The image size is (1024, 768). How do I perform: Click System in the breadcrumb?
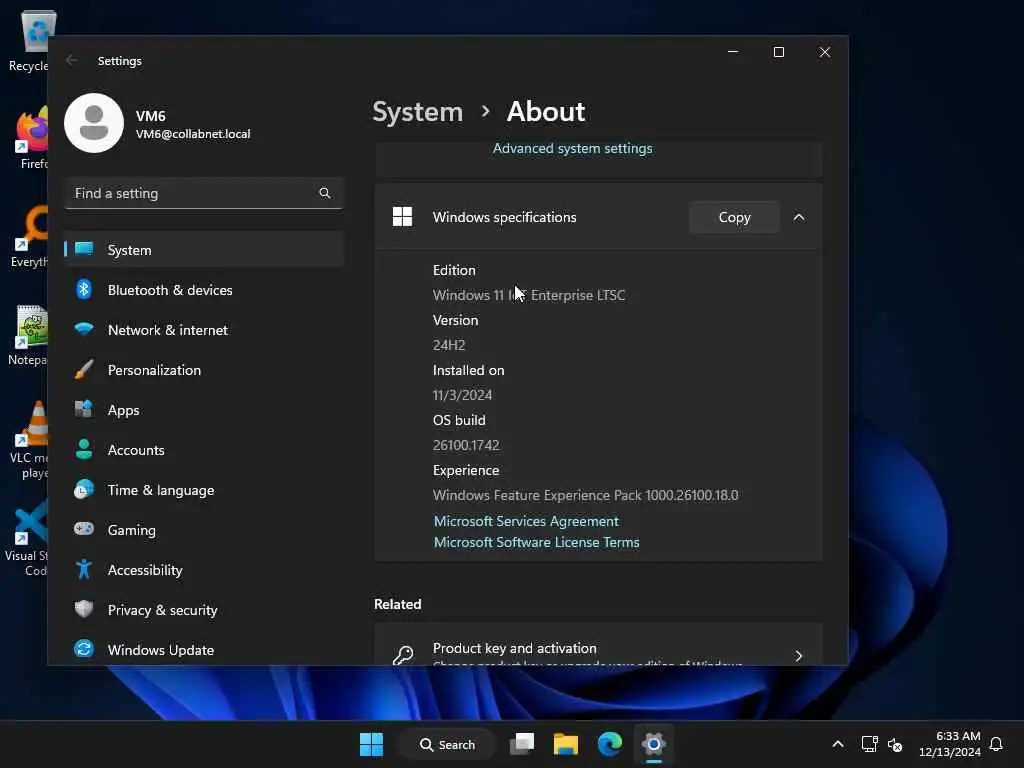417,112
